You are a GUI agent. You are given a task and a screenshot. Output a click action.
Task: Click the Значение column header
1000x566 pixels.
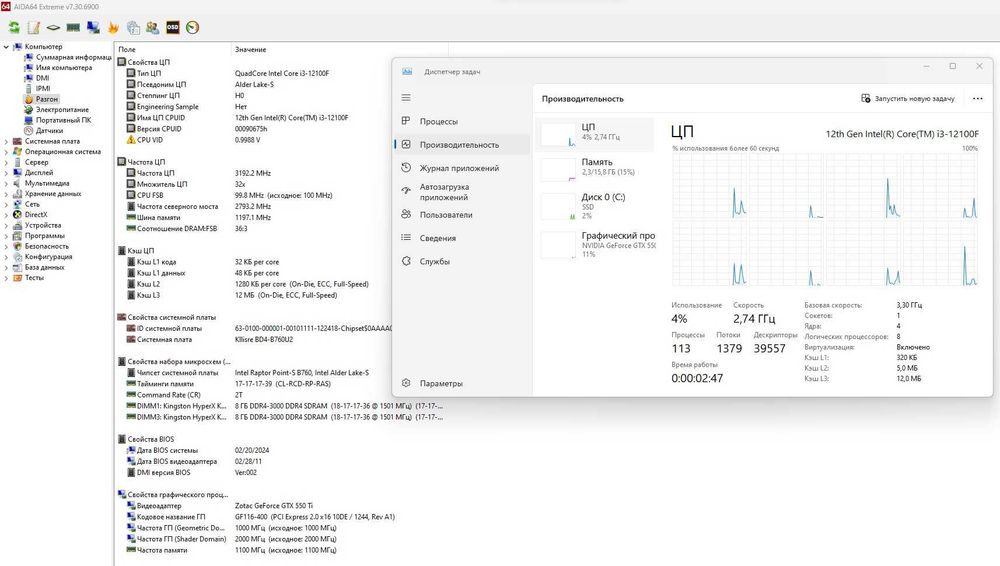pos(339,49)
